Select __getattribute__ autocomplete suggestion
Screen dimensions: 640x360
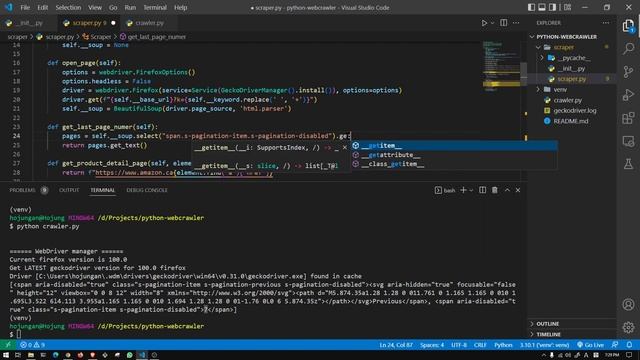(x=454, y=155)
